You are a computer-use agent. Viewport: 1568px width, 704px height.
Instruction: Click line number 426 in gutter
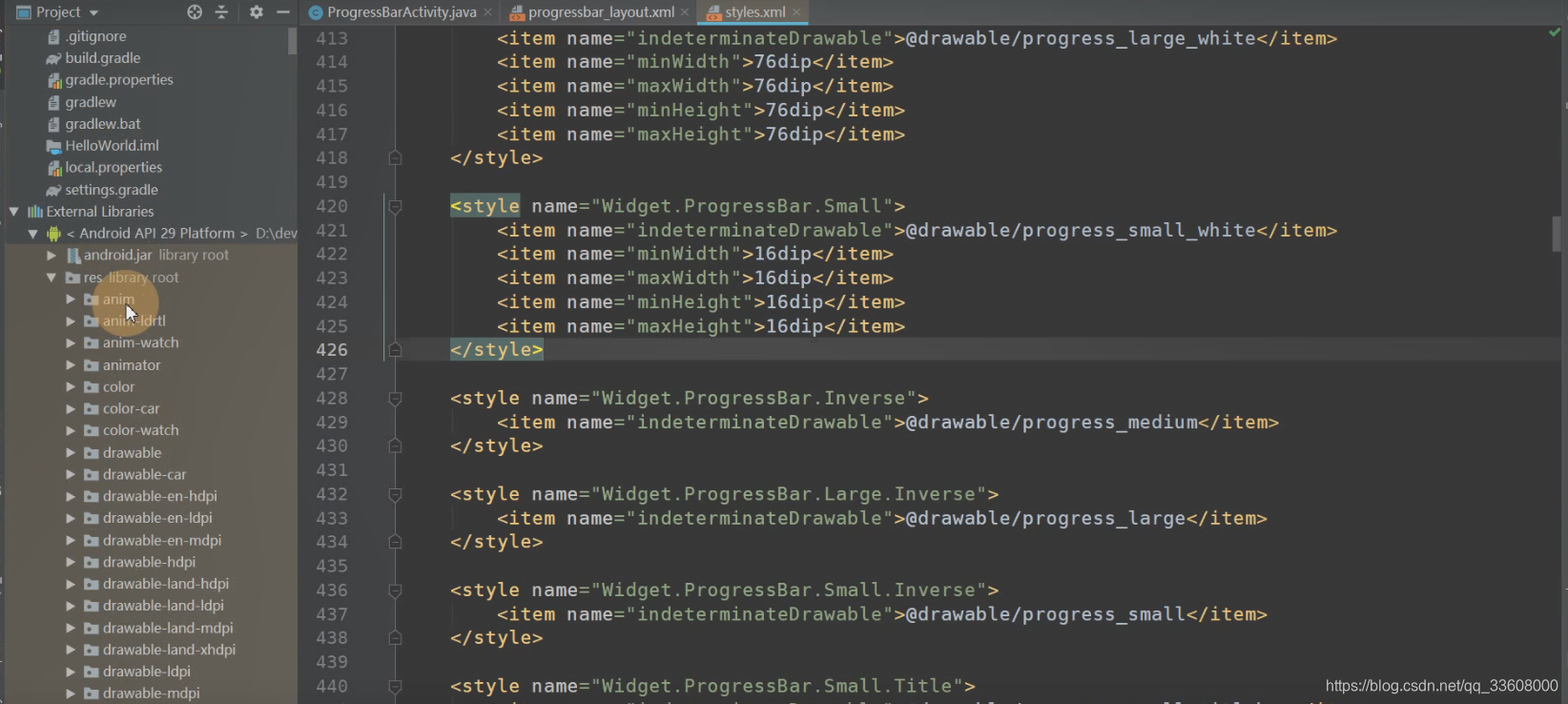tap(332, 350)
